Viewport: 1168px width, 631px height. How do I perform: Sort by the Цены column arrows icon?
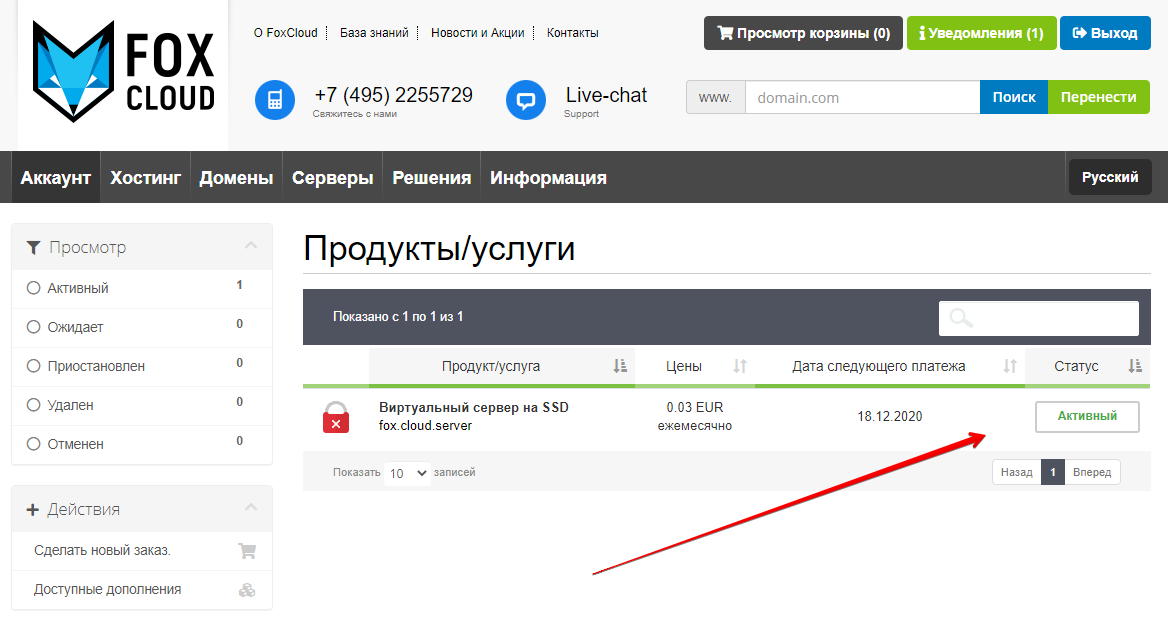point(740,366)
